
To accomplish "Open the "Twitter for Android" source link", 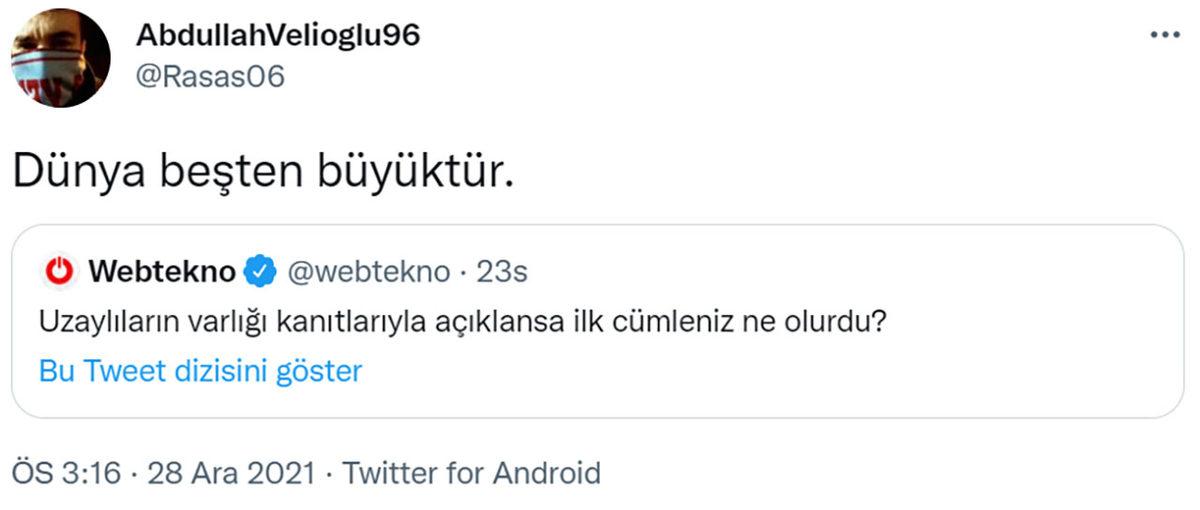I will [x=471, y=472].
